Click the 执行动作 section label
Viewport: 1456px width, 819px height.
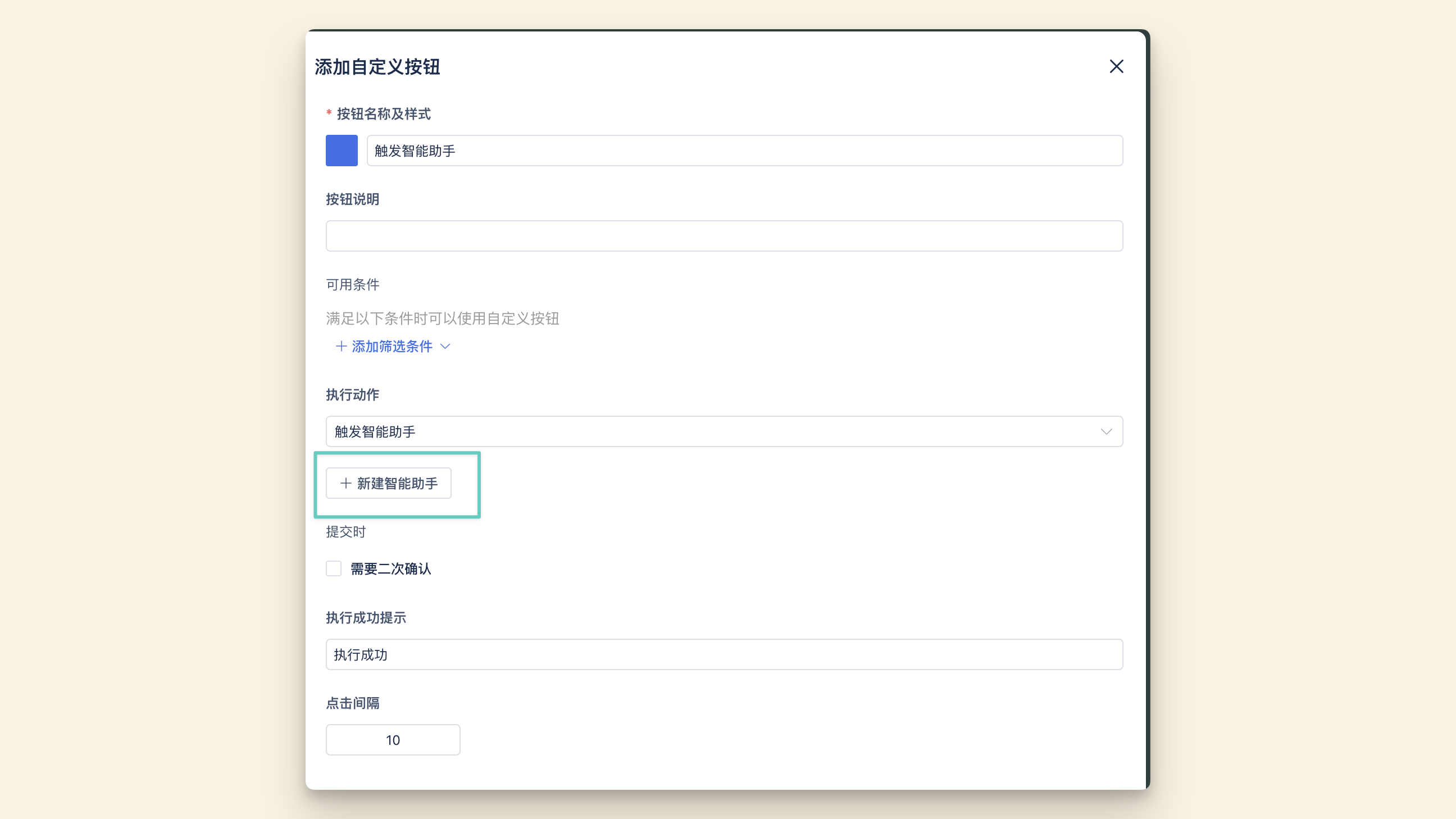click(x=352, y=394)
